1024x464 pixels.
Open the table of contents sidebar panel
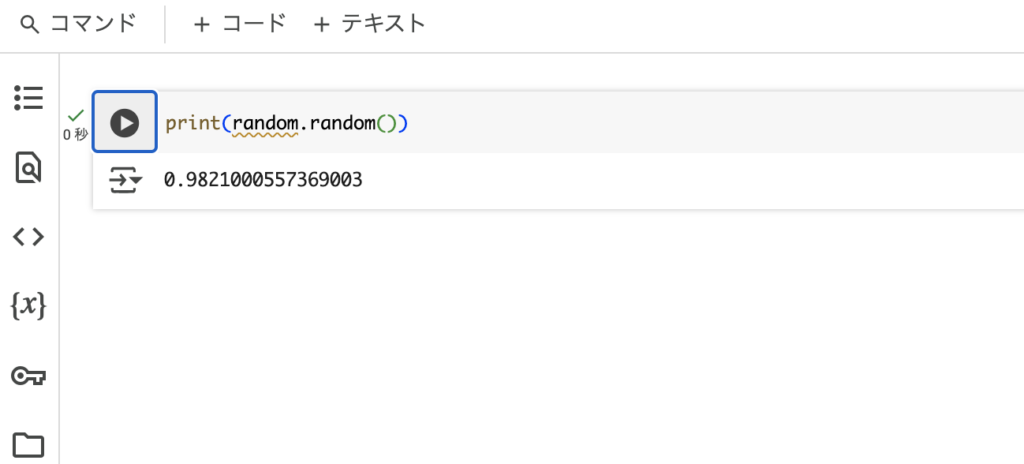(x=29, y=98)
